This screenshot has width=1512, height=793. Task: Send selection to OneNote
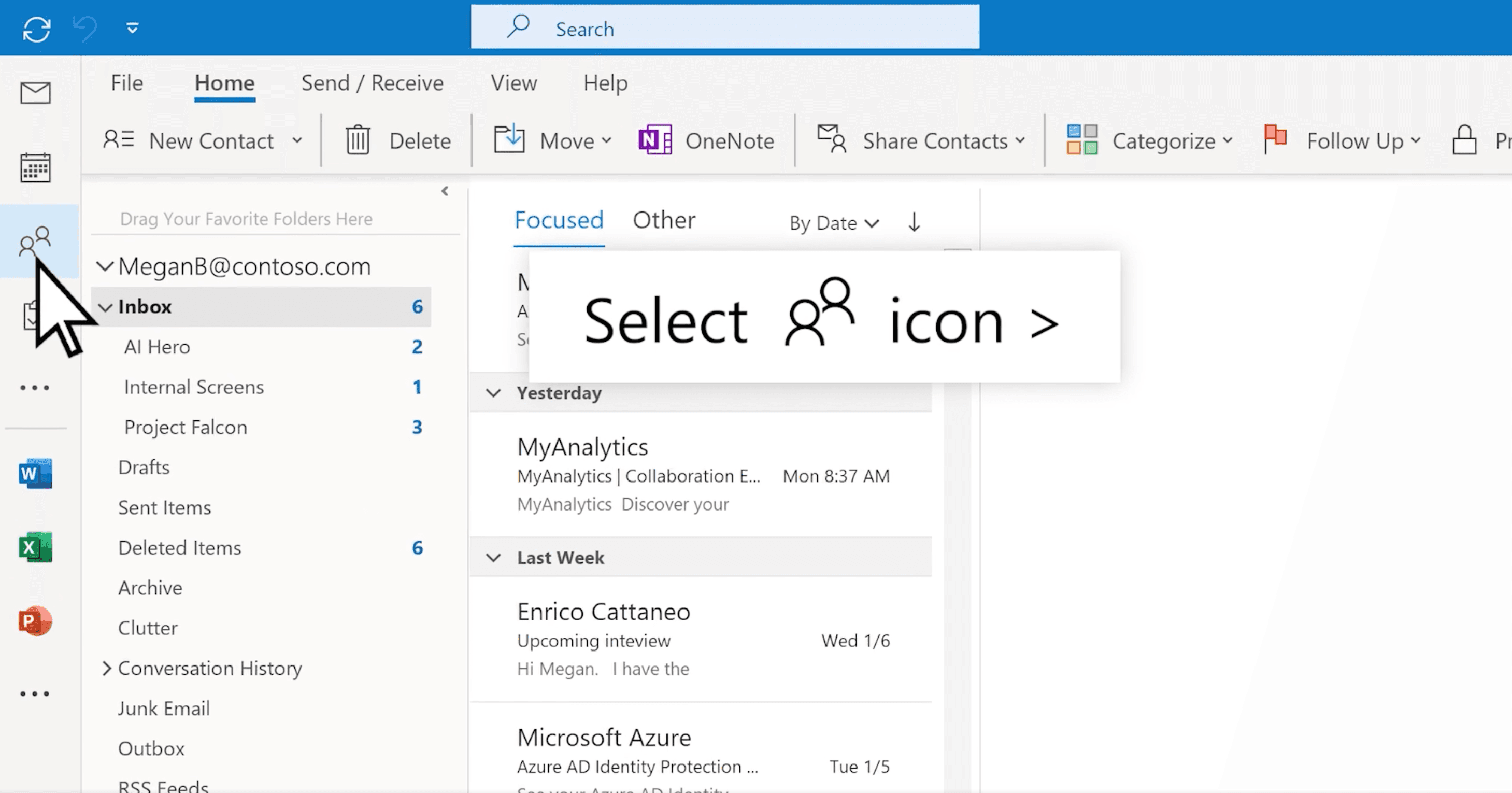tap(707, 141)
